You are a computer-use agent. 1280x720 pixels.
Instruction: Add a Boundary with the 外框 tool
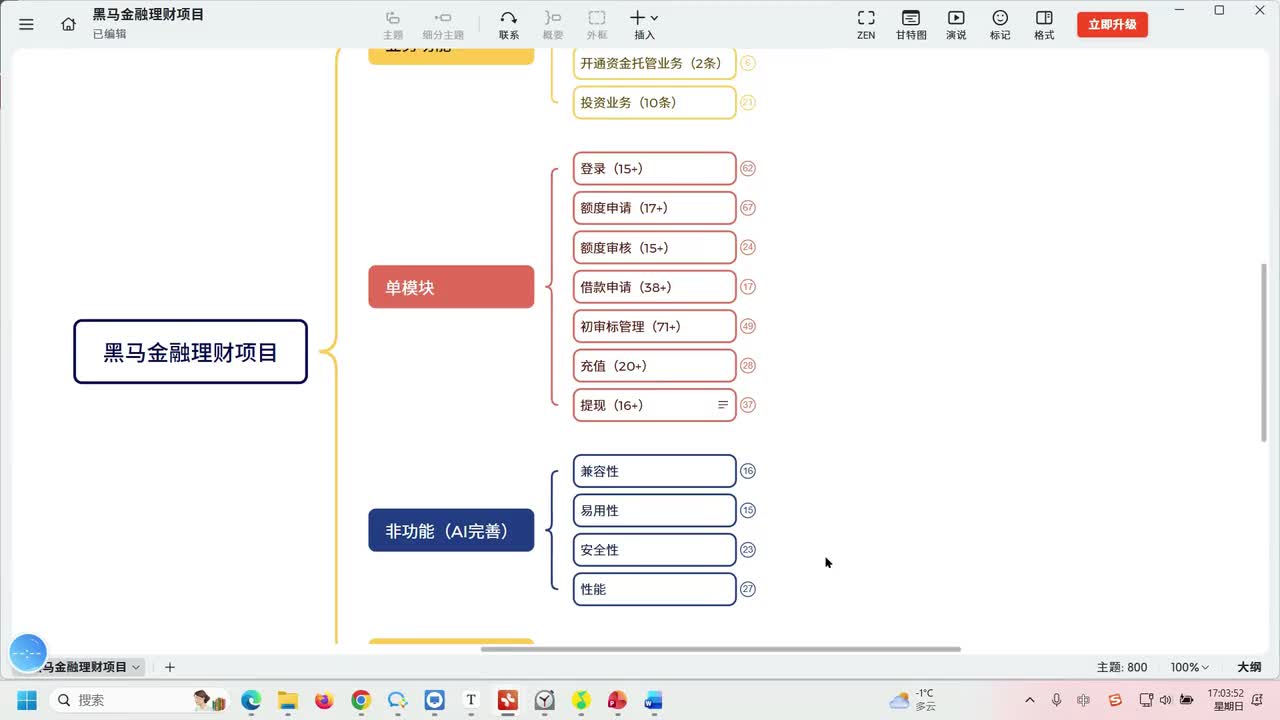[597, 25]
